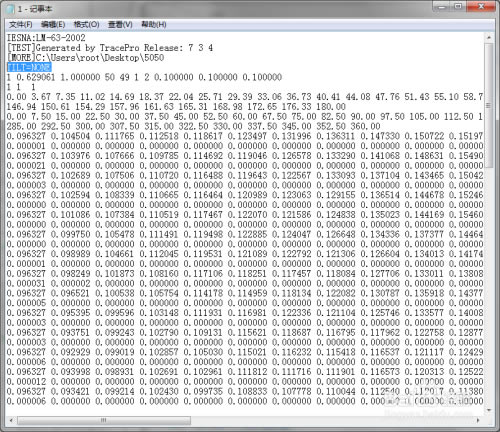The image size is (500, 432).
Task: Click the angle value 285.00
Action: [x=21, y=126]
